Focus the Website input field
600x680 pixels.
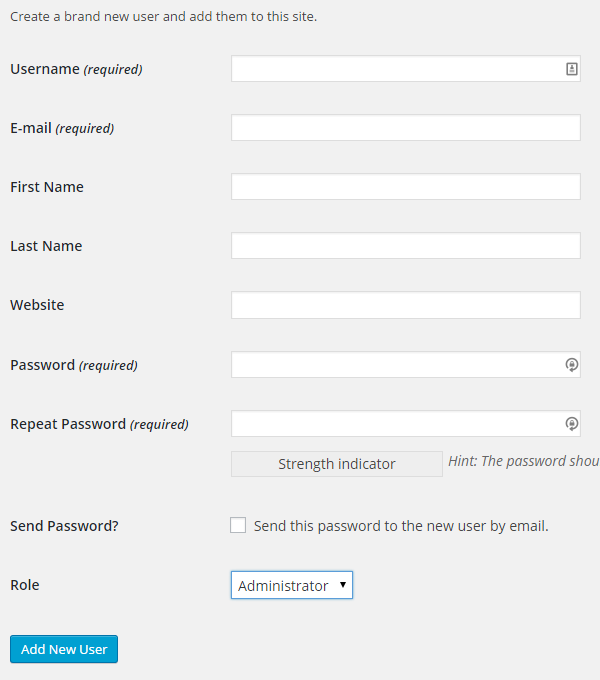(x=406, y=305)
